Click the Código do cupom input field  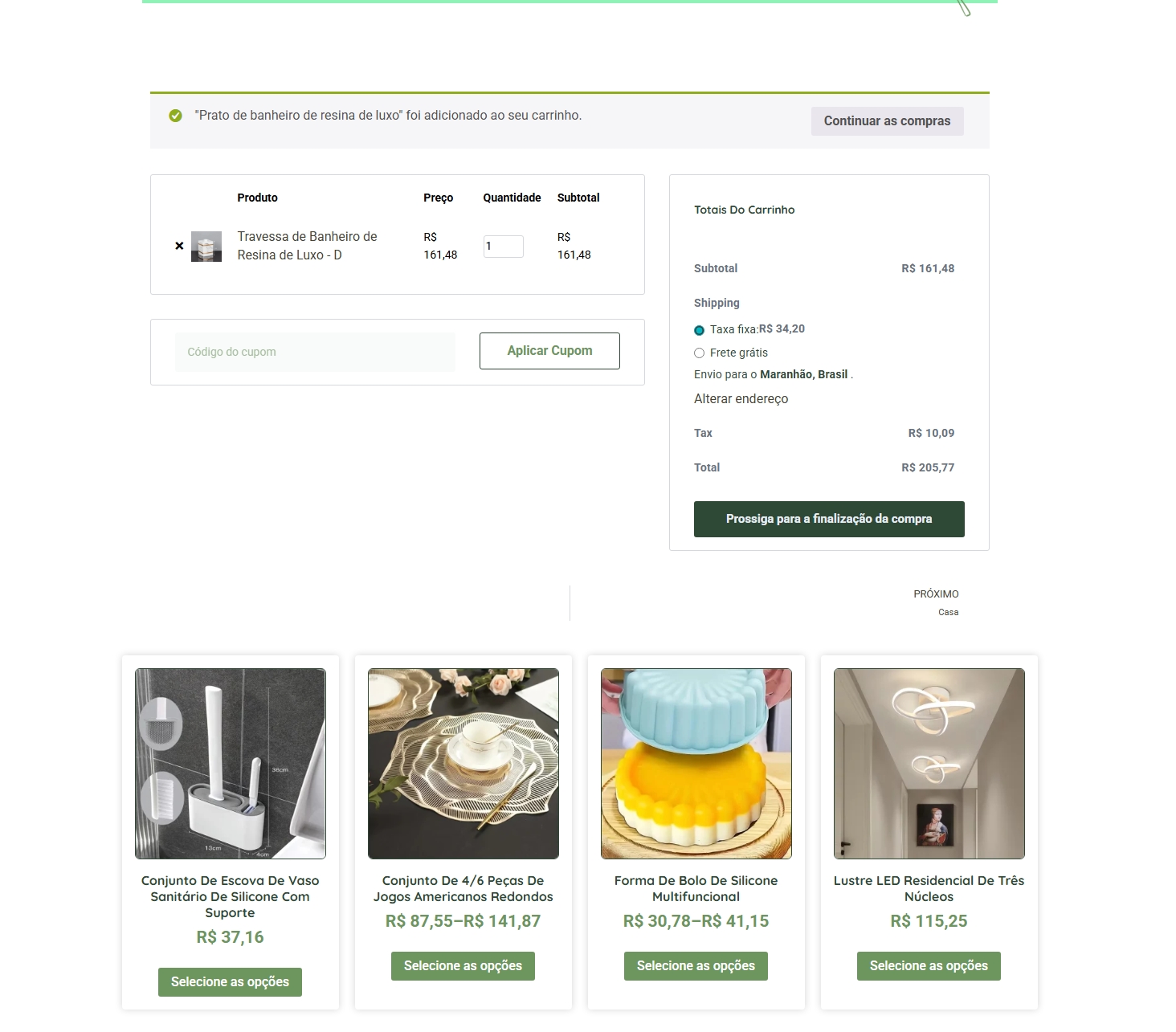coord(315,352)
